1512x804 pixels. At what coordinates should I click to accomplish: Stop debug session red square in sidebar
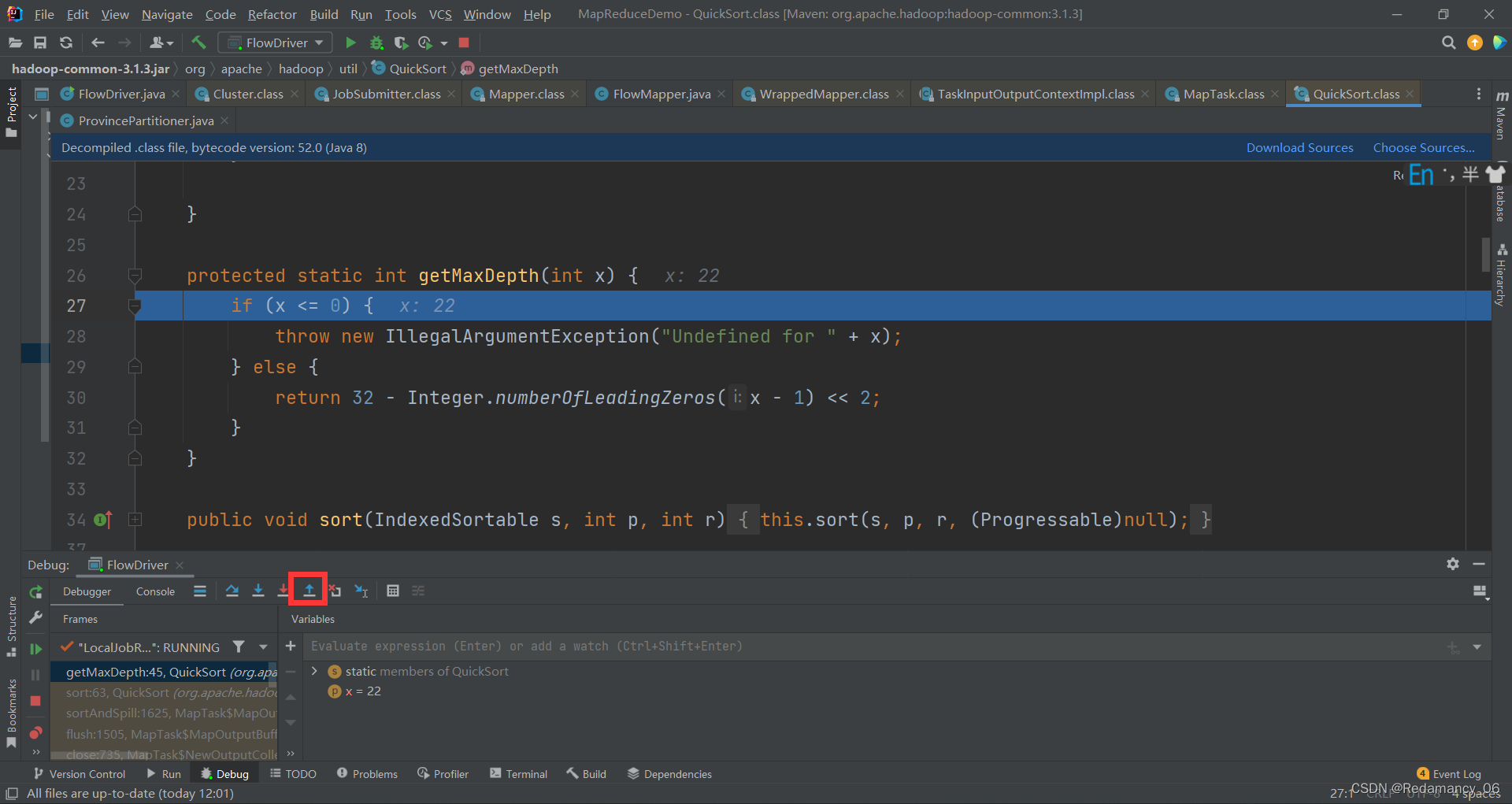35,701
